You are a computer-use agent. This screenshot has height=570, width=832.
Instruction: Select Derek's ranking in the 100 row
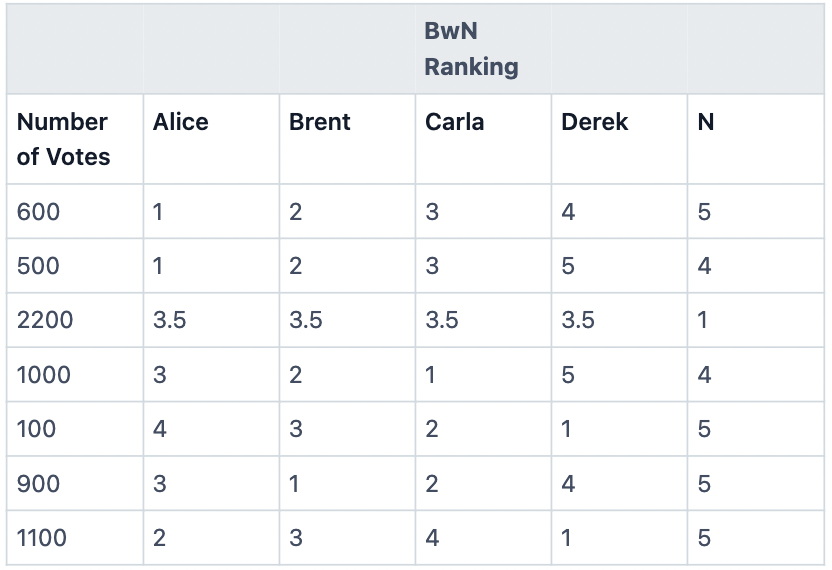567,429
